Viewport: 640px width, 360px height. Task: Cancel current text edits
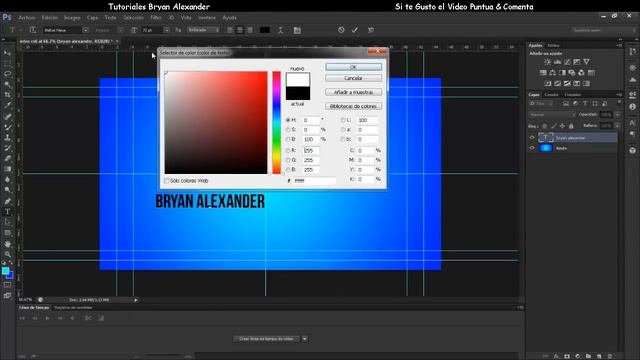pyautogui.click(x=341, y=30)
